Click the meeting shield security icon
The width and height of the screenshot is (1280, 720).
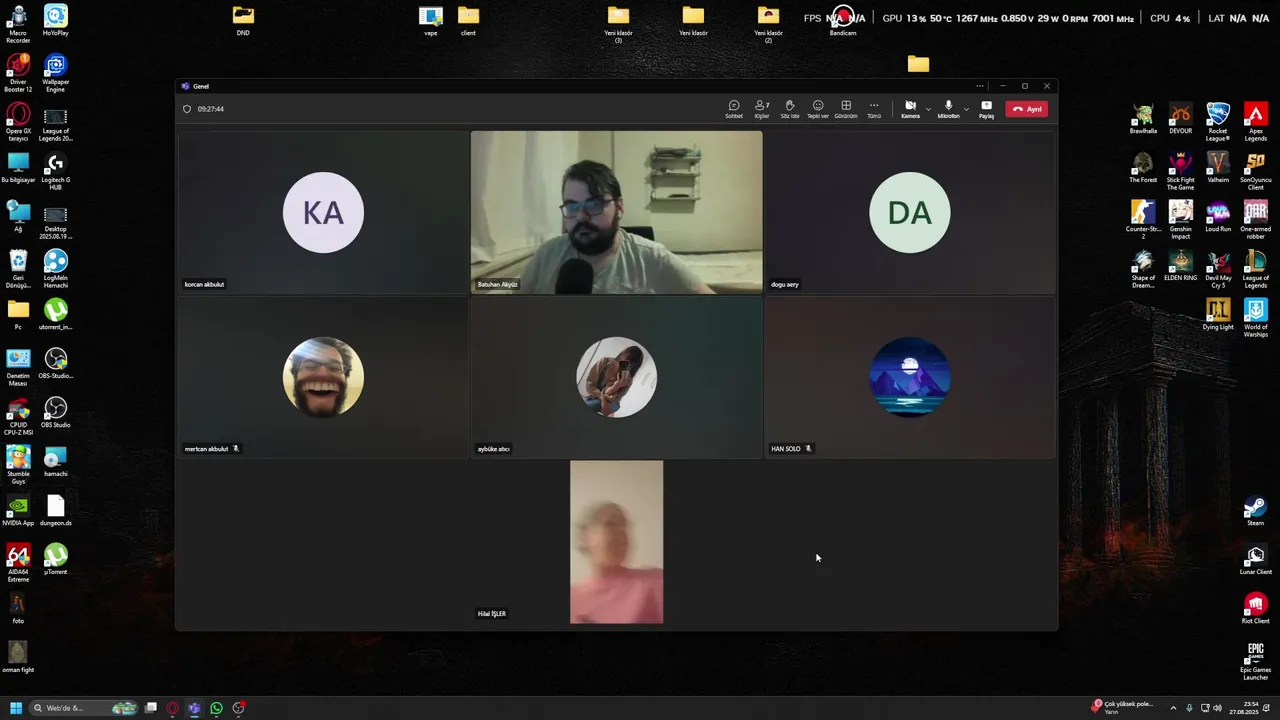pyautogui.click(x=186, y=109)
